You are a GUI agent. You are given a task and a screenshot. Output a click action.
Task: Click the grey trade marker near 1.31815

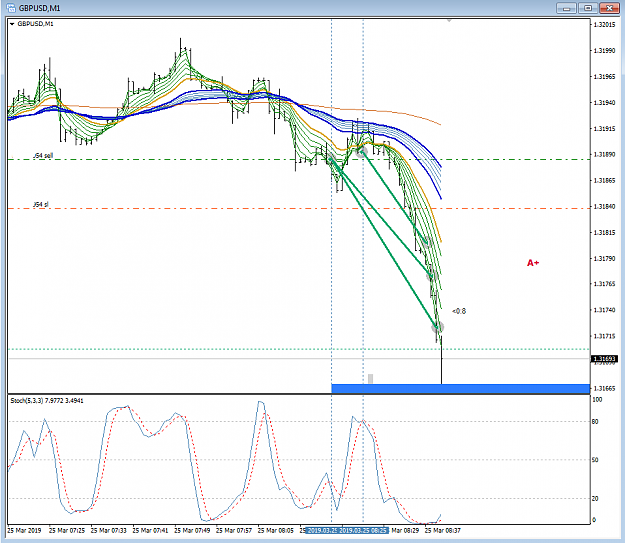click(x=426, y=242)
